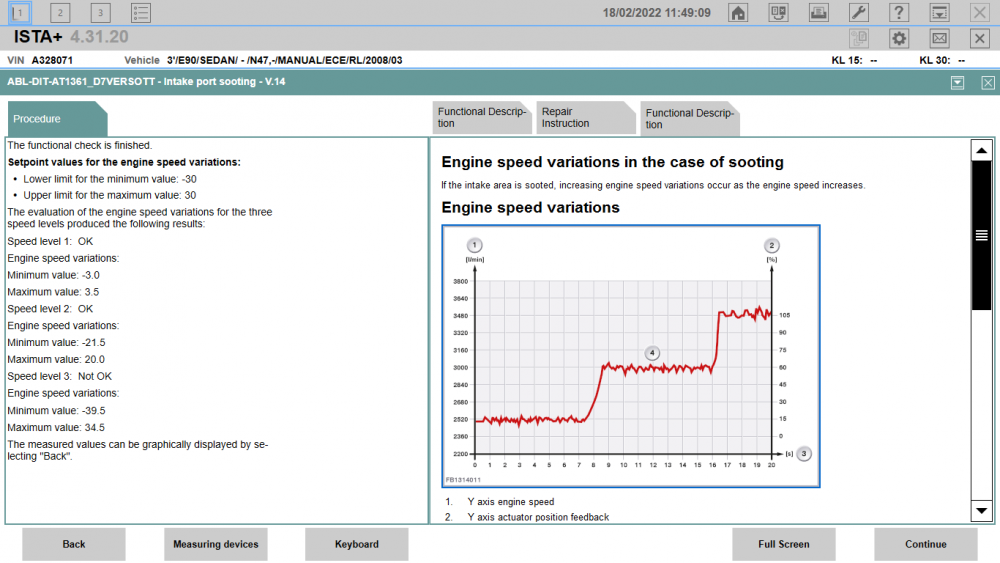Open Measuring devices
1000x563 pixels.
(216, 544)
